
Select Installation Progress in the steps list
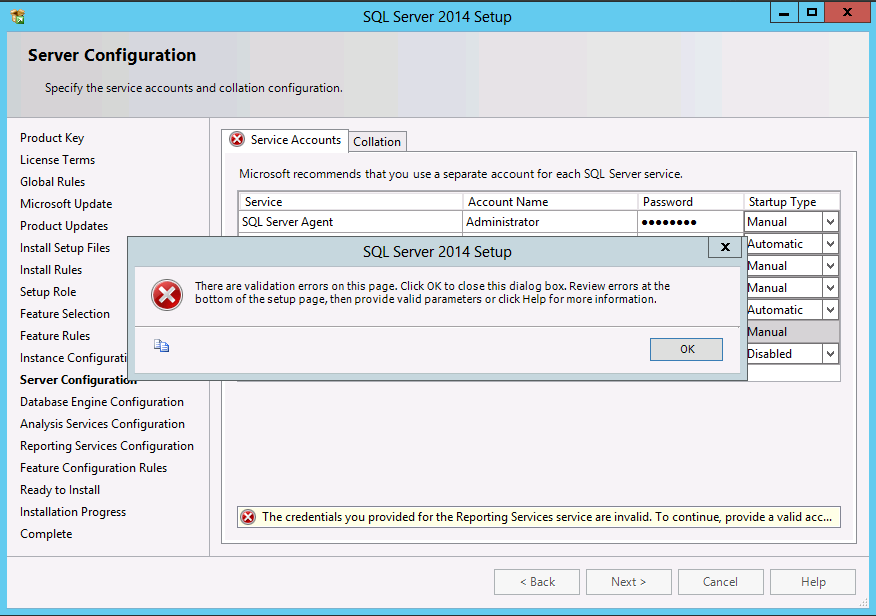pyautogui.click(x=73, y=512)
